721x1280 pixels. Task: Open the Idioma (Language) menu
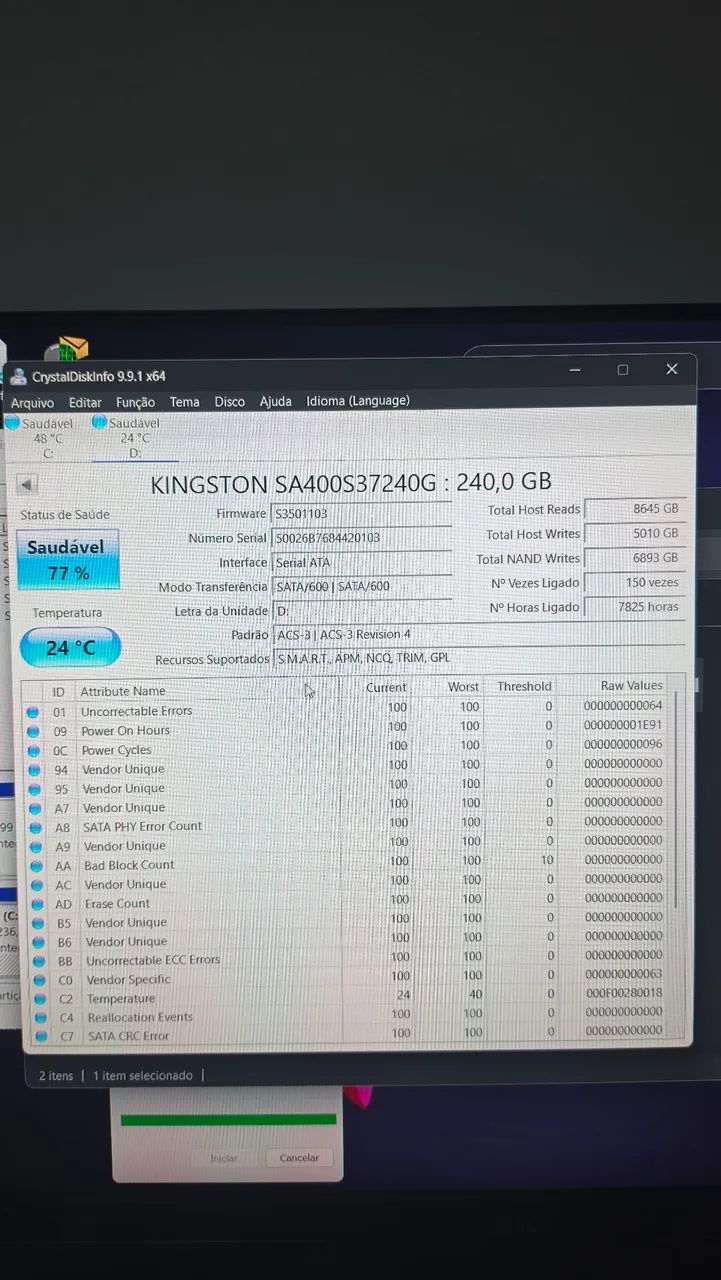coord(357,400)
